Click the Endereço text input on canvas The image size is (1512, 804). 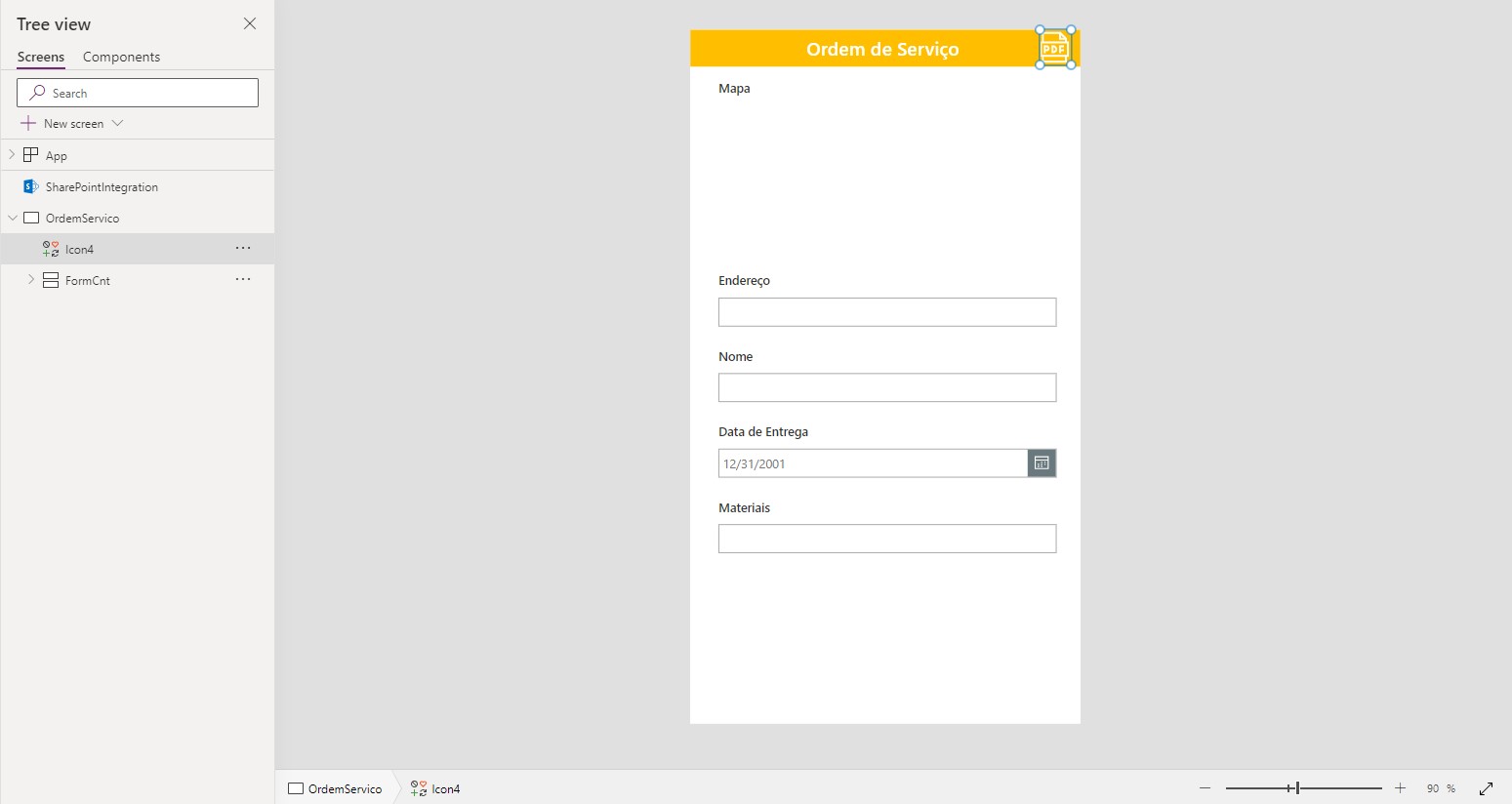[886, 311]
